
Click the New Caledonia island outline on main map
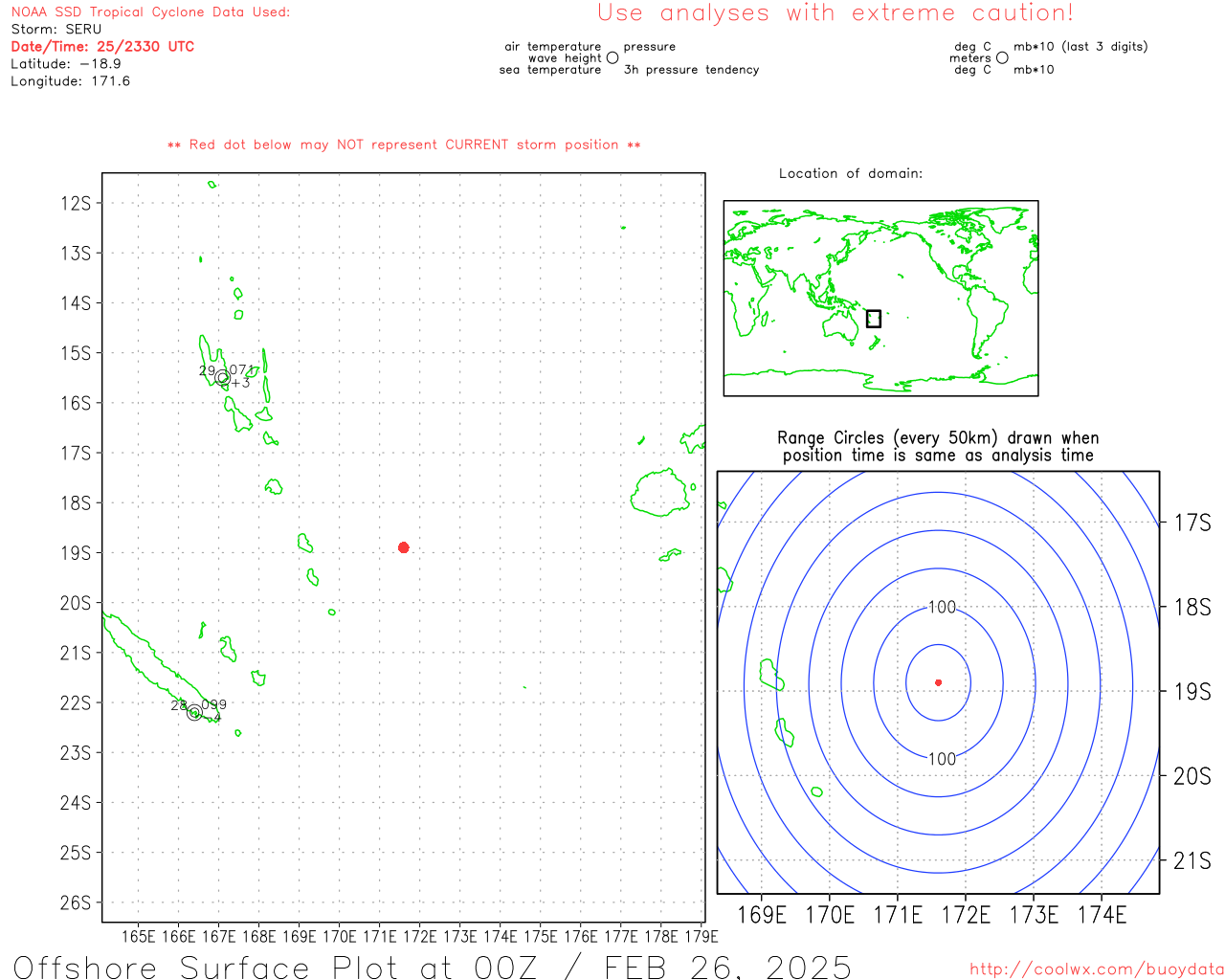point(159,668)
